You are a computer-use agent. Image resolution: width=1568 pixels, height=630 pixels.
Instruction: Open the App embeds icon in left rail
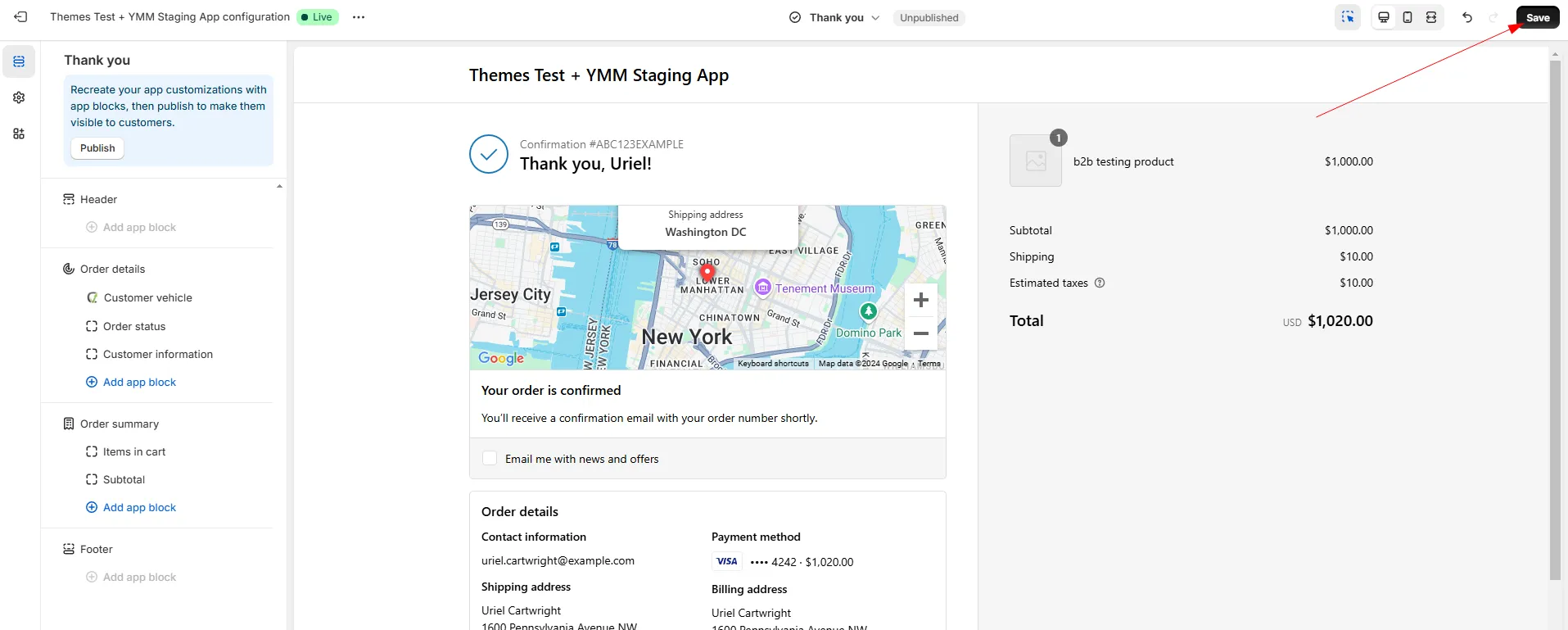19,134
